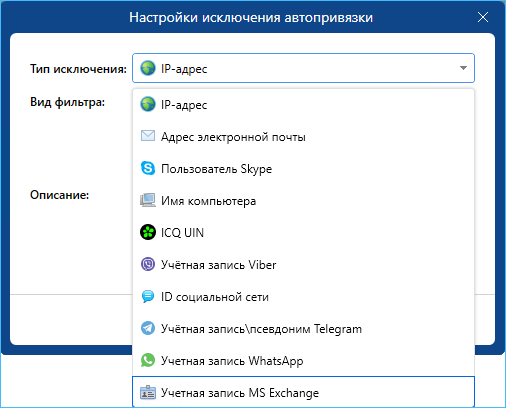Choose Учетная запись MS Exchange item

pos(303,392)
